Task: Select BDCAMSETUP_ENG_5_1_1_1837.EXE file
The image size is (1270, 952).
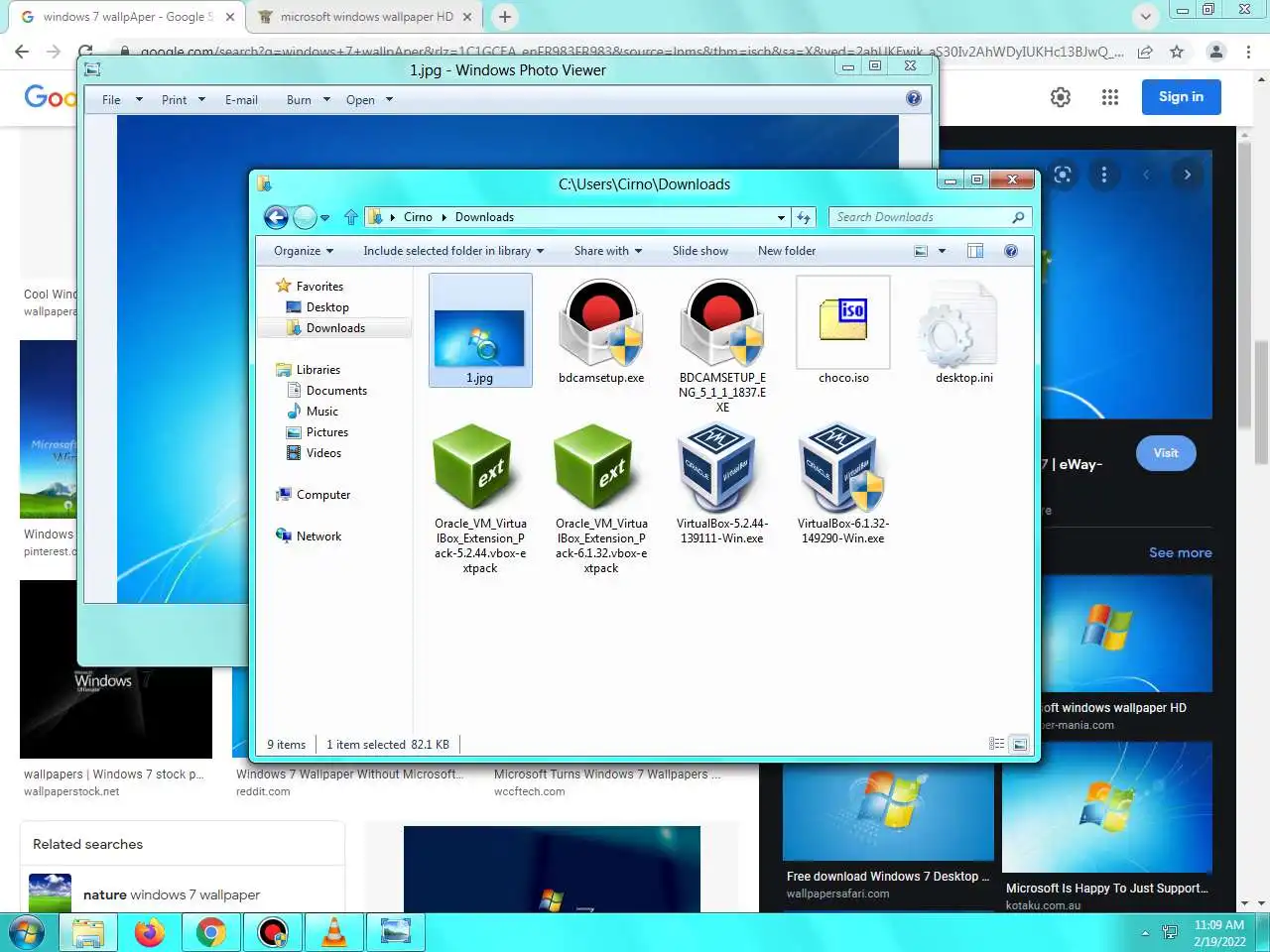Action: point(722,345)
